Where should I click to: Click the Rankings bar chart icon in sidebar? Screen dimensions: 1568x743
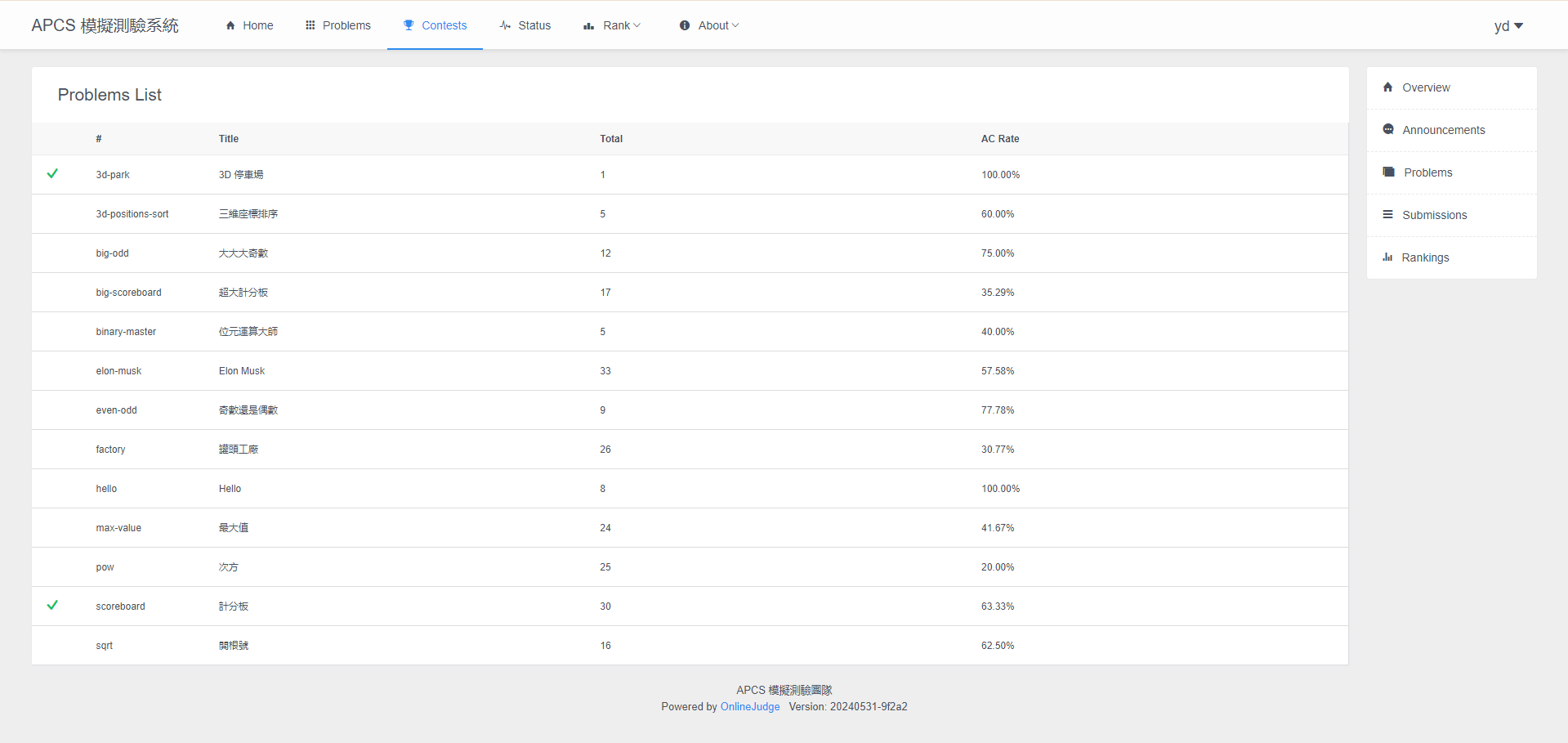pos(1387,257)
